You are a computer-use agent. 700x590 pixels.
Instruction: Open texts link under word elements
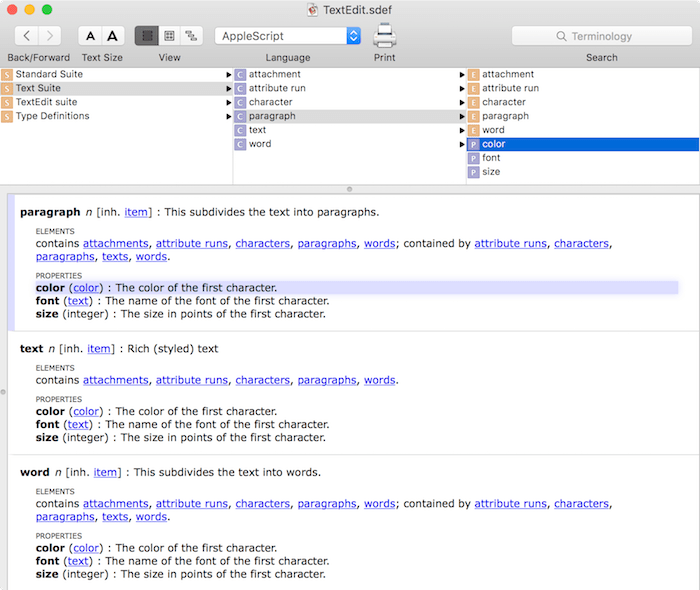click(x=115, y=517)
